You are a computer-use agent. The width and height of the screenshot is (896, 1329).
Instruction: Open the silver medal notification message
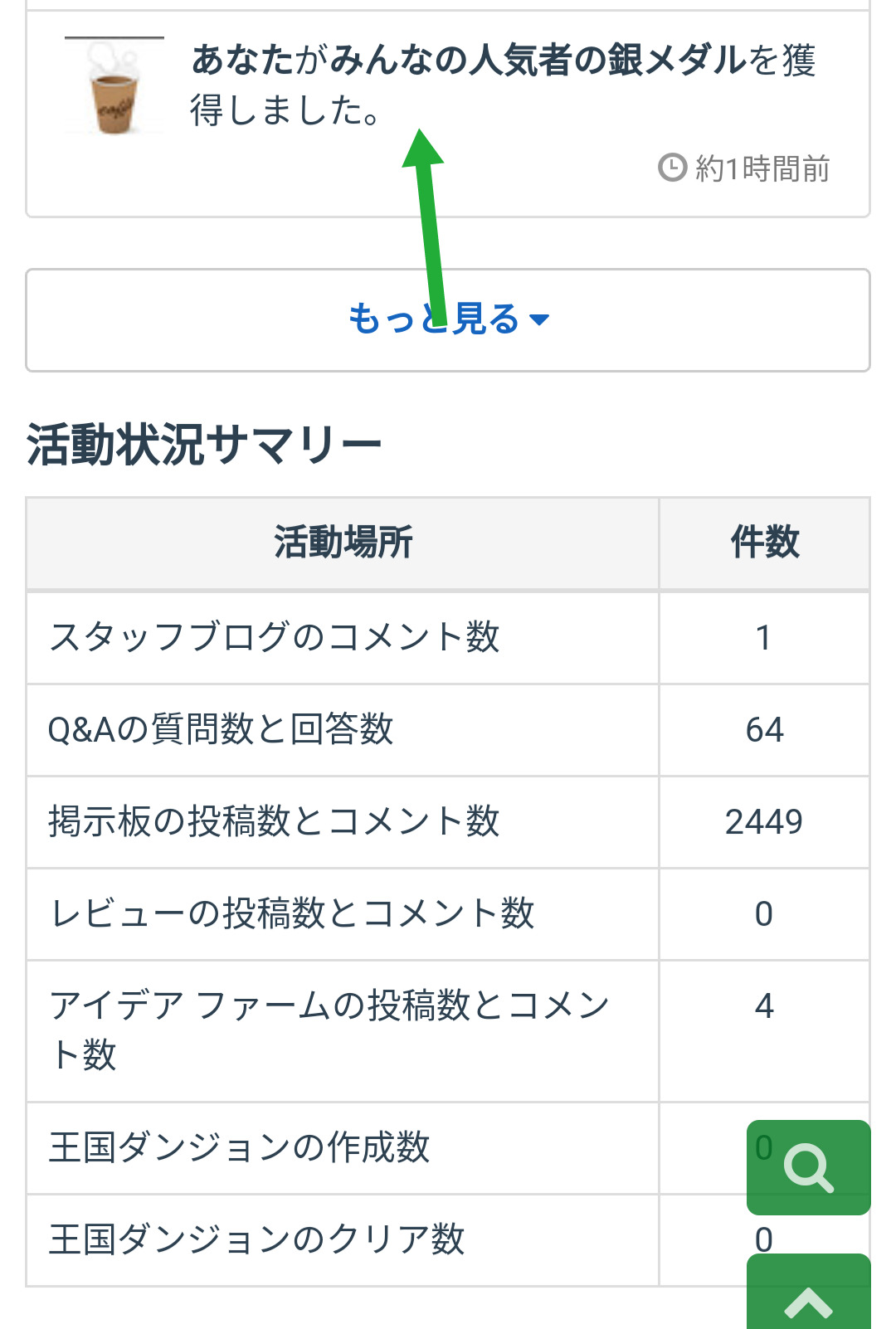tap(503, 85)
